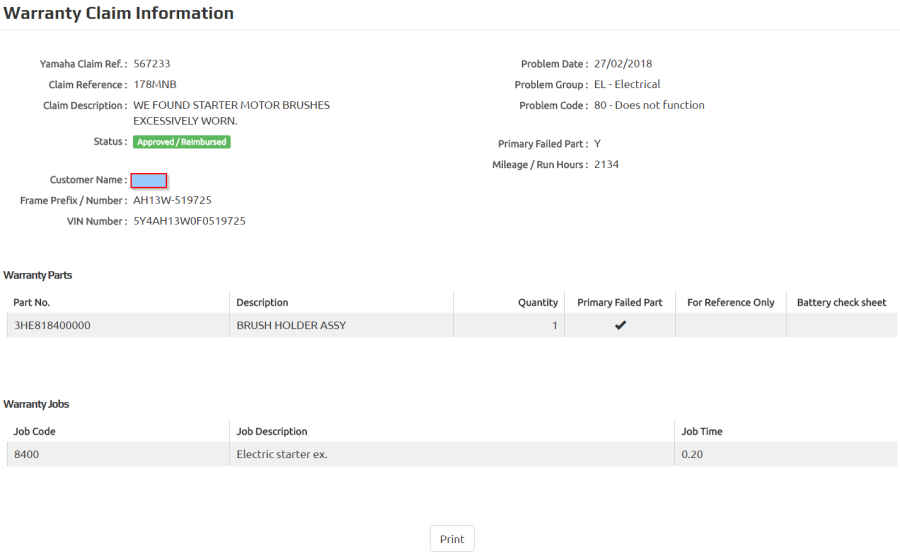
Task: Click the Approved / Reimbursed status badge
Action: (181, 142)
